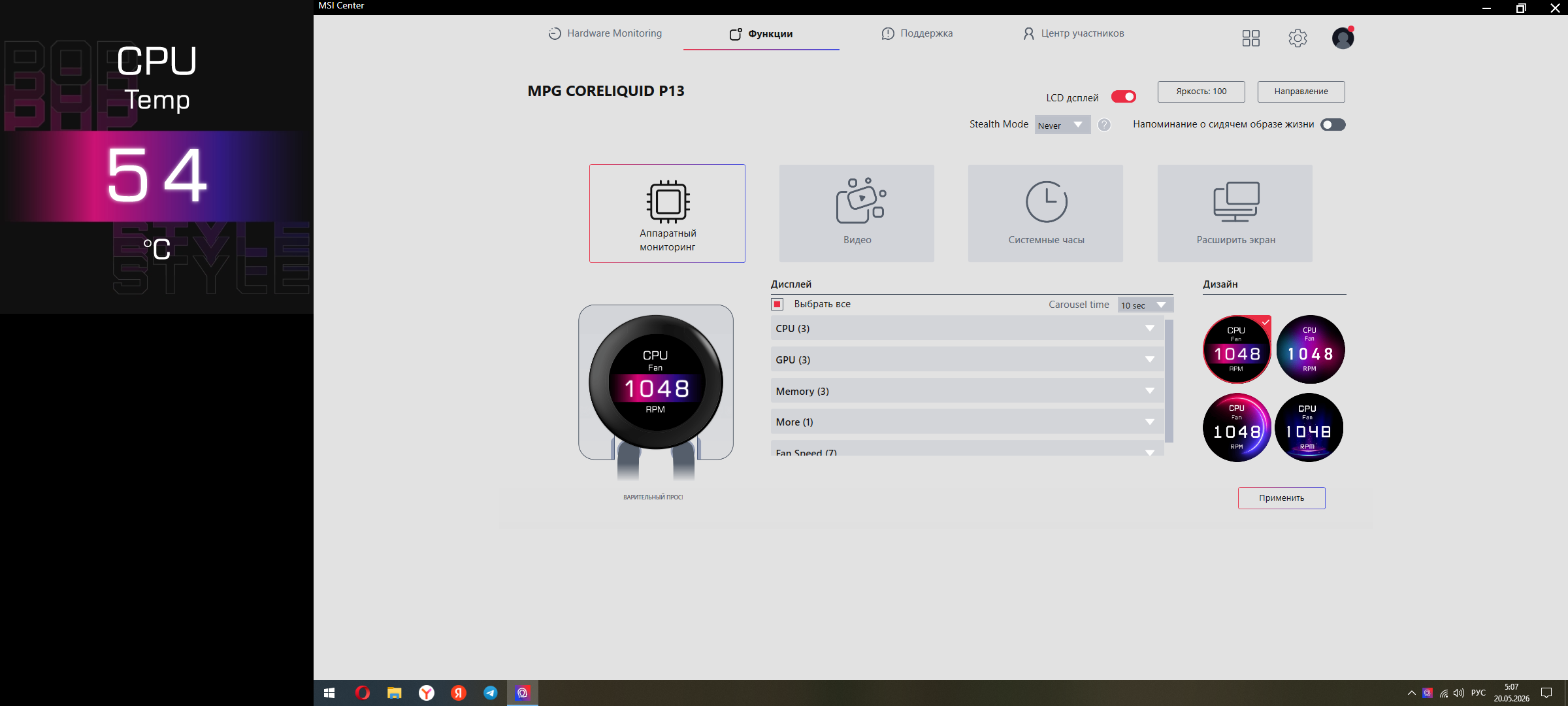The width and height of the screenshot is (1568, 706).
Task: Toggle the Выбрать все checkbox
Action: (x=777, y=304)
